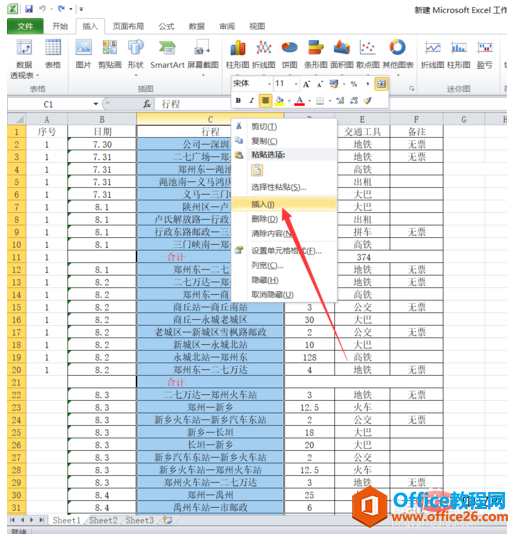Select row 15 header

[x=16, y=307]
